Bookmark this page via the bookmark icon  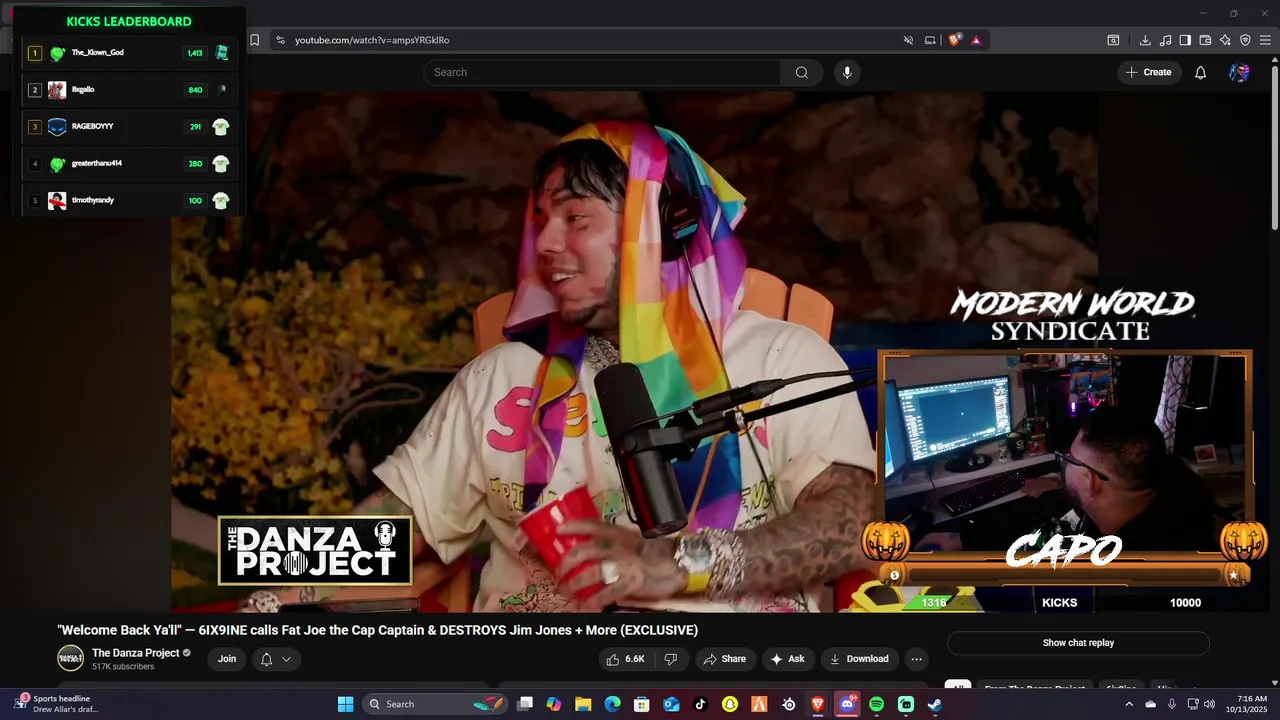254,40
